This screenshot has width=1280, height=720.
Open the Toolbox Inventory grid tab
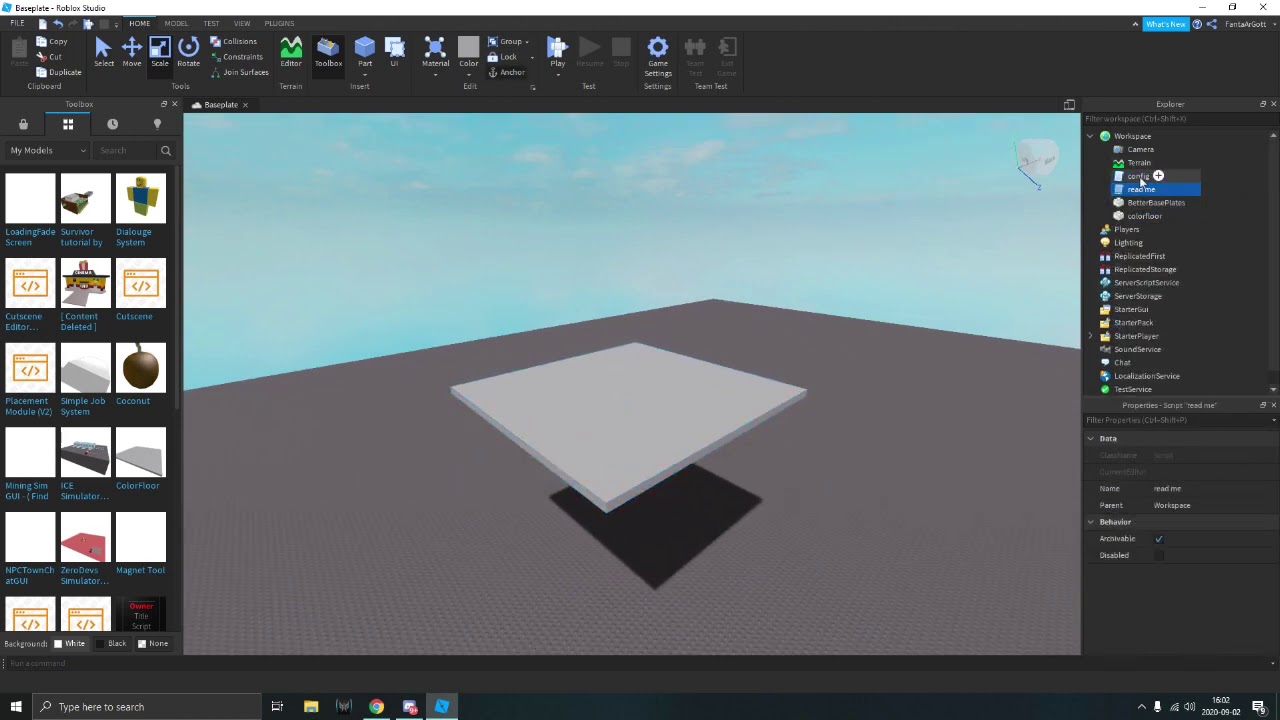68,124
